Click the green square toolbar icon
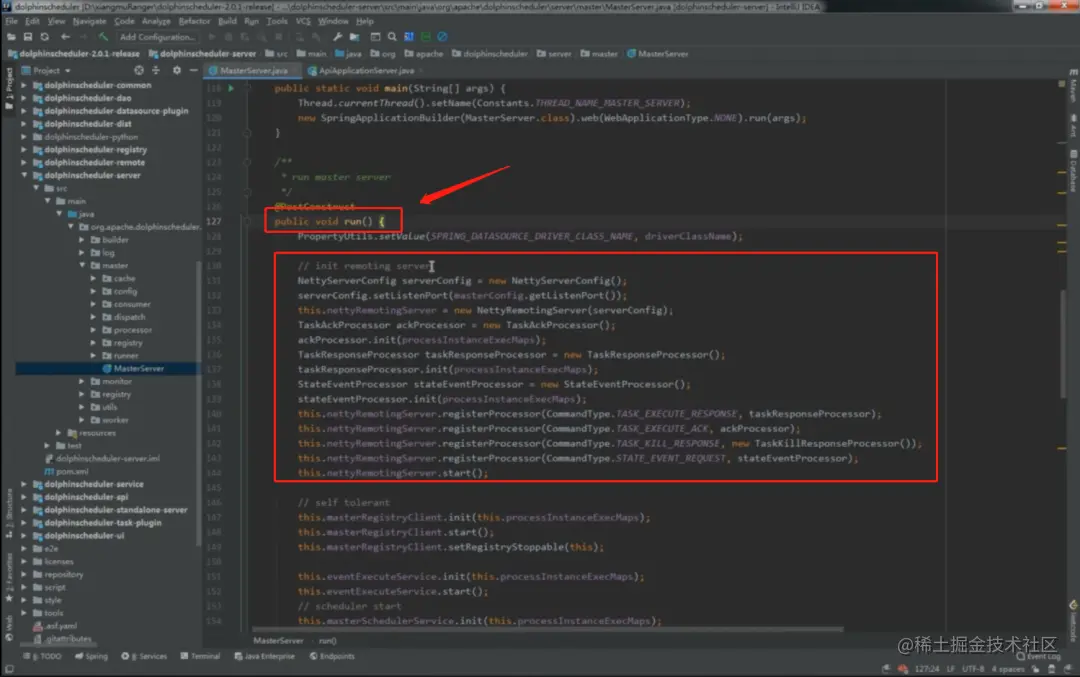This screenshot has height=677, width=1080. click(426, 37)
